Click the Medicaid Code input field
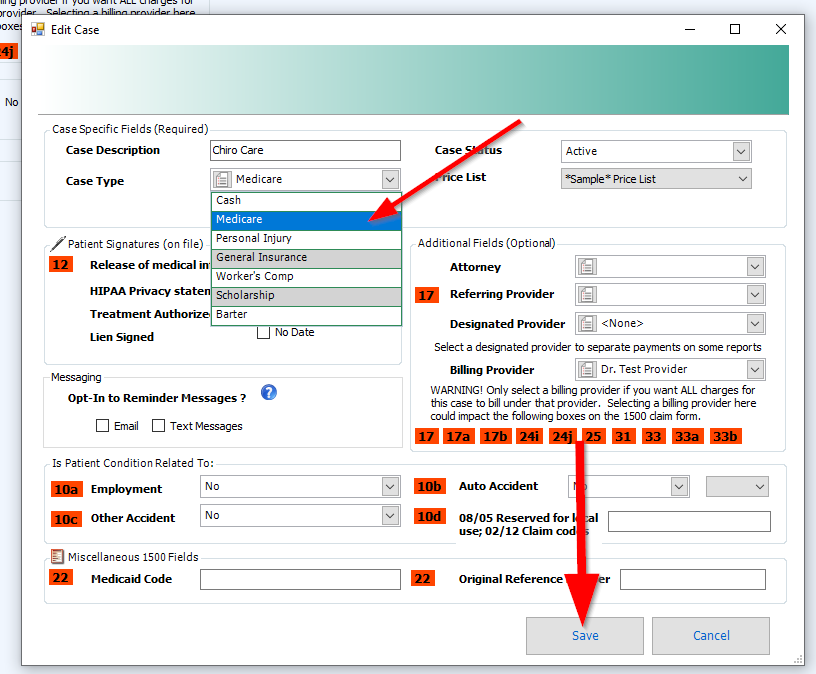Viewport: 816px width, 674px height. (x=300, y=579)
